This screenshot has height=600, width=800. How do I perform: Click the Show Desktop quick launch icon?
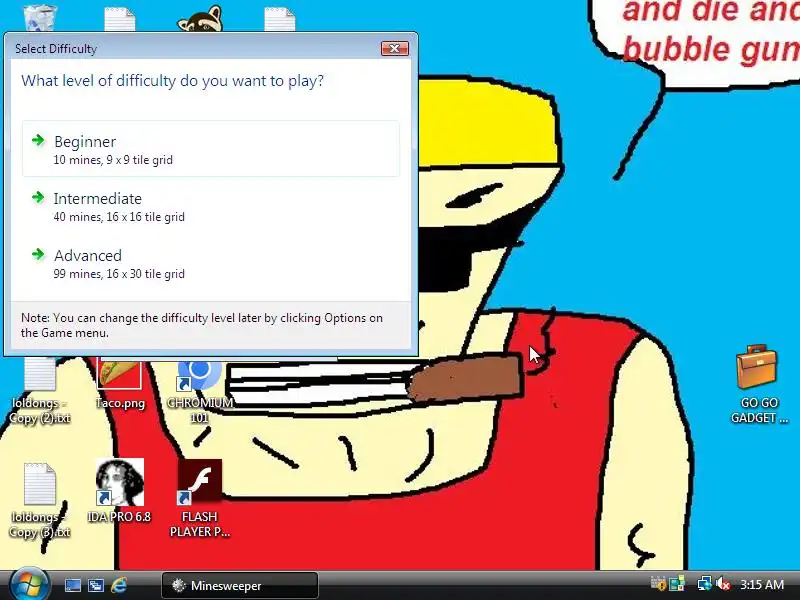[x=72, y=585]
